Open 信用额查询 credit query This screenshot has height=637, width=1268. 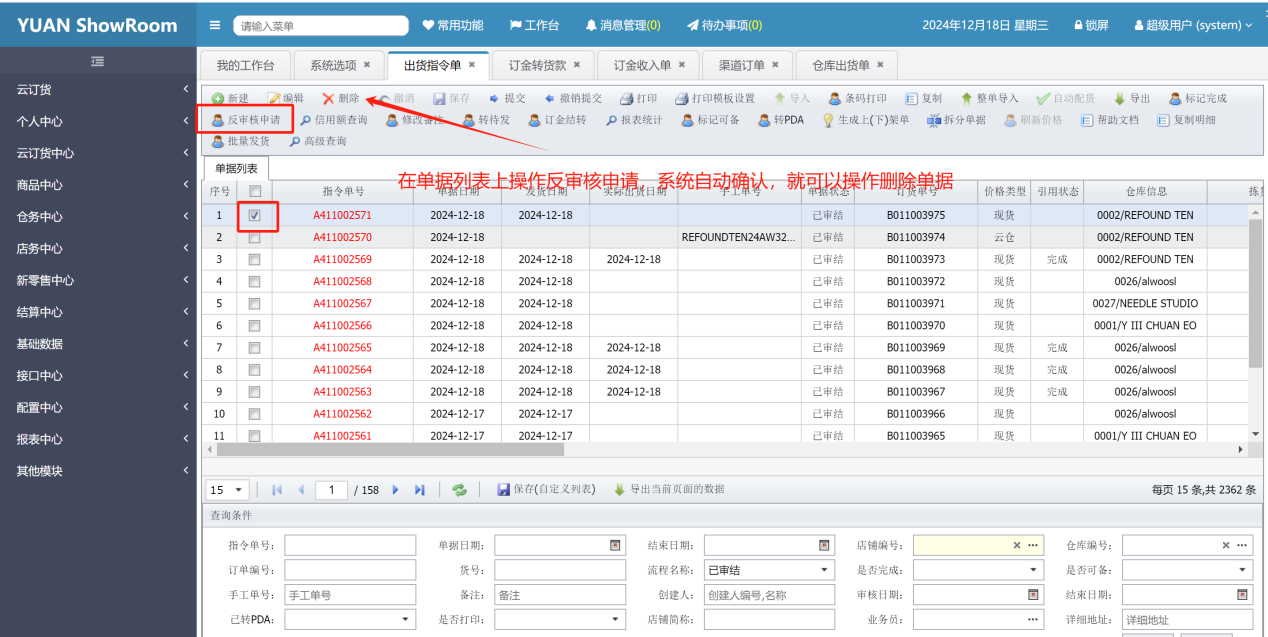(x=334, y=120)
